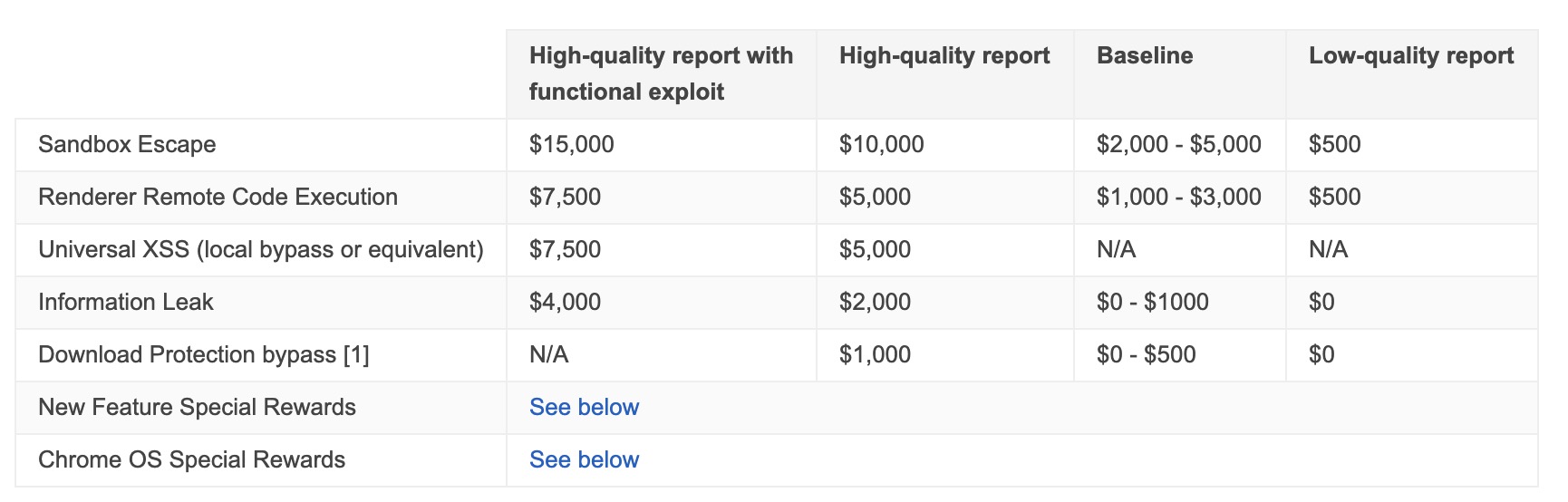The image size is (1568, 502).
Task: Click the 'New Feature Special Rewards' row label
Action: click(x=197, y=408)
